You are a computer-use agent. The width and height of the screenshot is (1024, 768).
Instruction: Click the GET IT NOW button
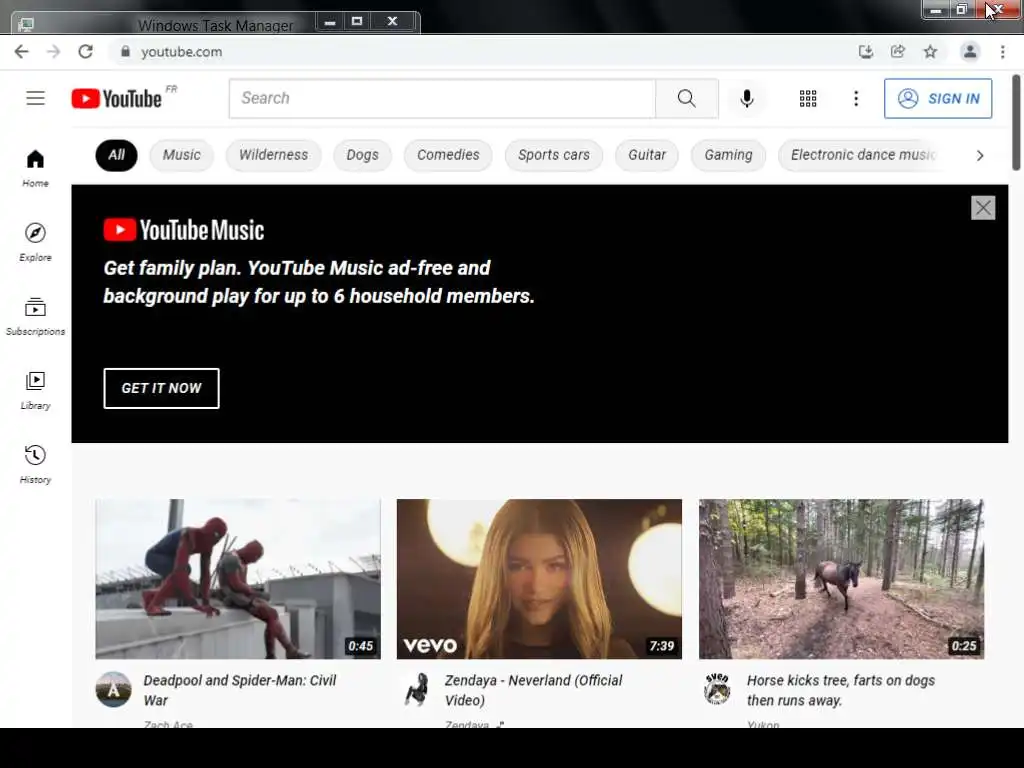(x=161, y=388)
